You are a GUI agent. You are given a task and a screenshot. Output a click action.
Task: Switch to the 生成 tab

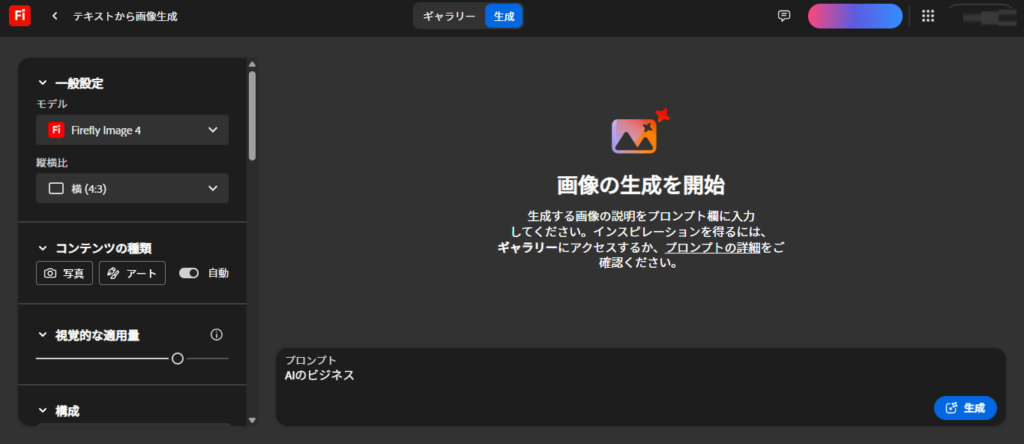pyautogui.click(x=504, y=16)
